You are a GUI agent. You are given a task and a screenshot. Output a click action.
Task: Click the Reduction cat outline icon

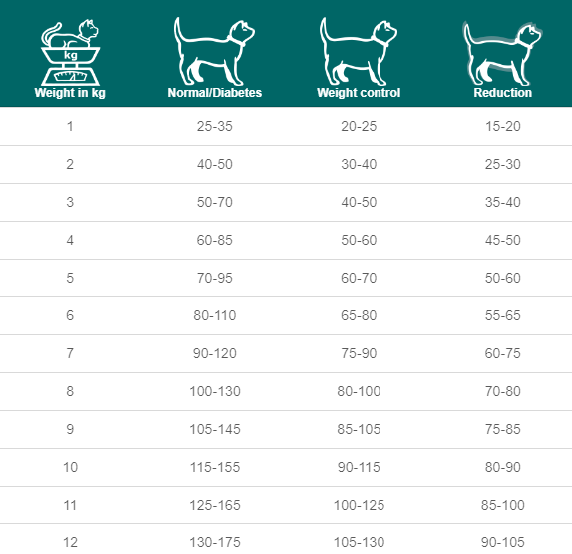502,53
